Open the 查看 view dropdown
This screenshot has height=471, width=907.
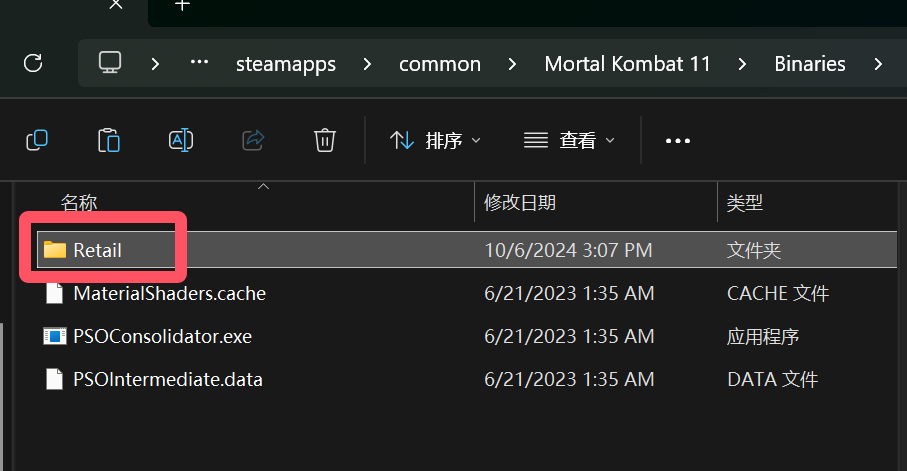click(x=570, y=141)
